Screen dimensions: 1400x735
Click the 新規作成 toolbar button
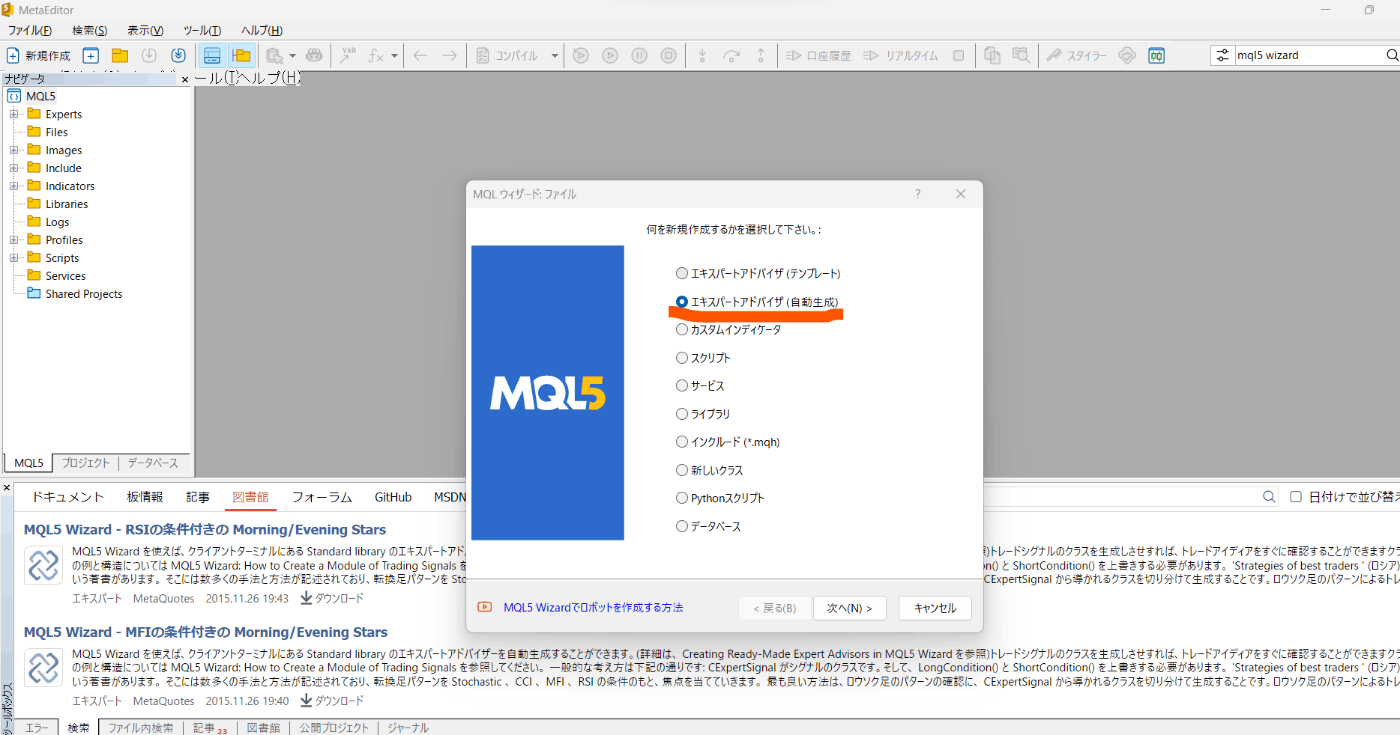click(x=39, y=56)
